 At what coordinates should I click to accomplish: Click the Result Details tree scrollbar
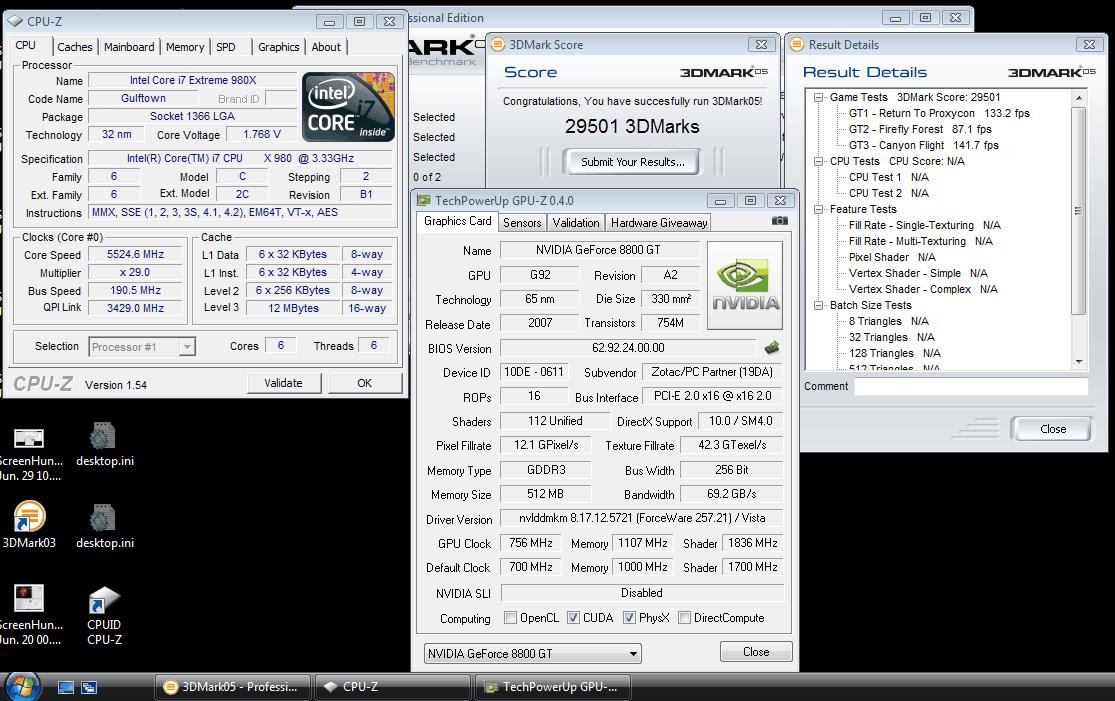point(1078,210)
